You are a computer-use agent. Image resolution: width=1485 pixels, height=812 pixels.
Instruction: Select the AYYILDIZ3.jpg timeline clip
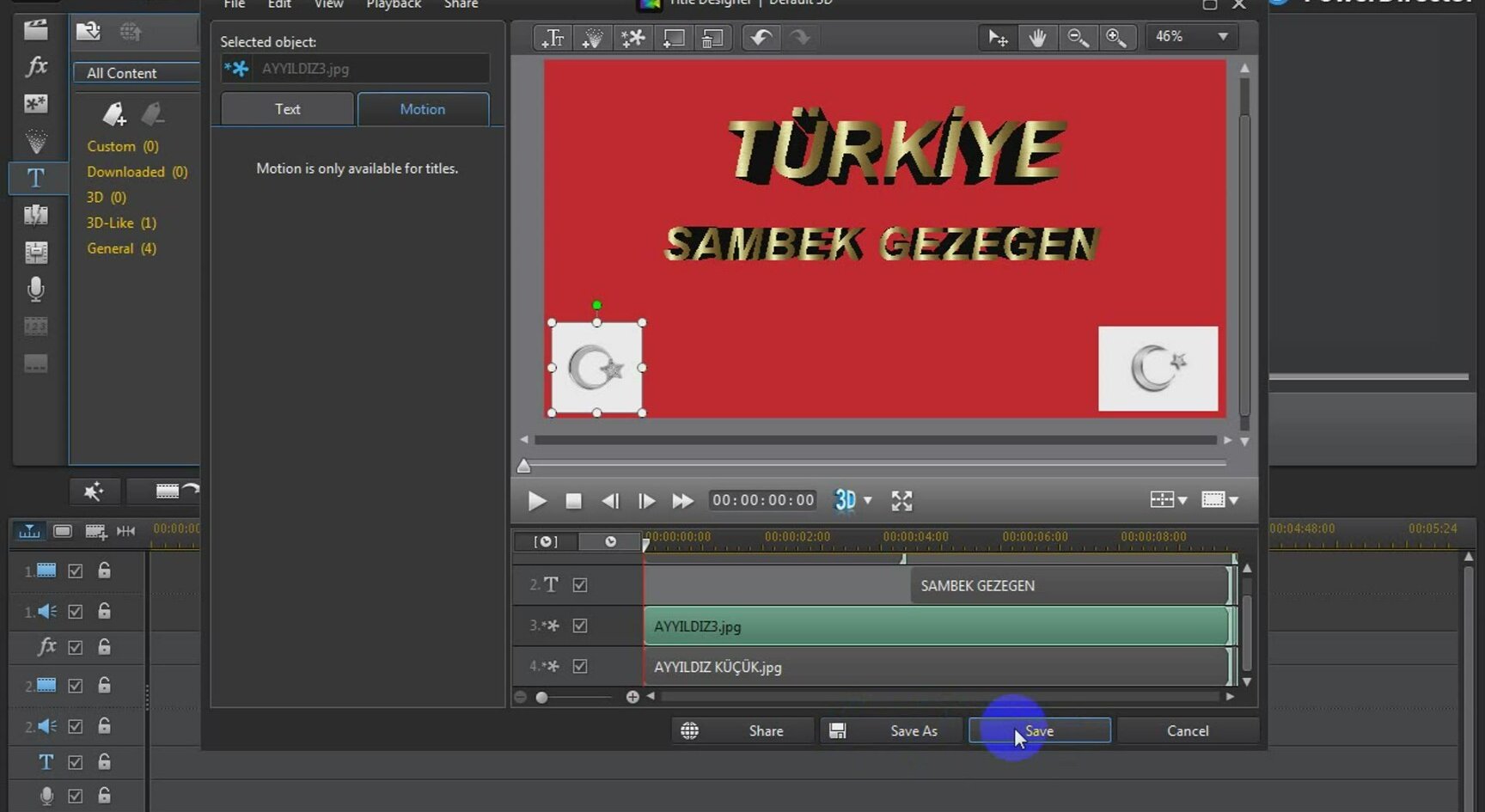[937, 626]
